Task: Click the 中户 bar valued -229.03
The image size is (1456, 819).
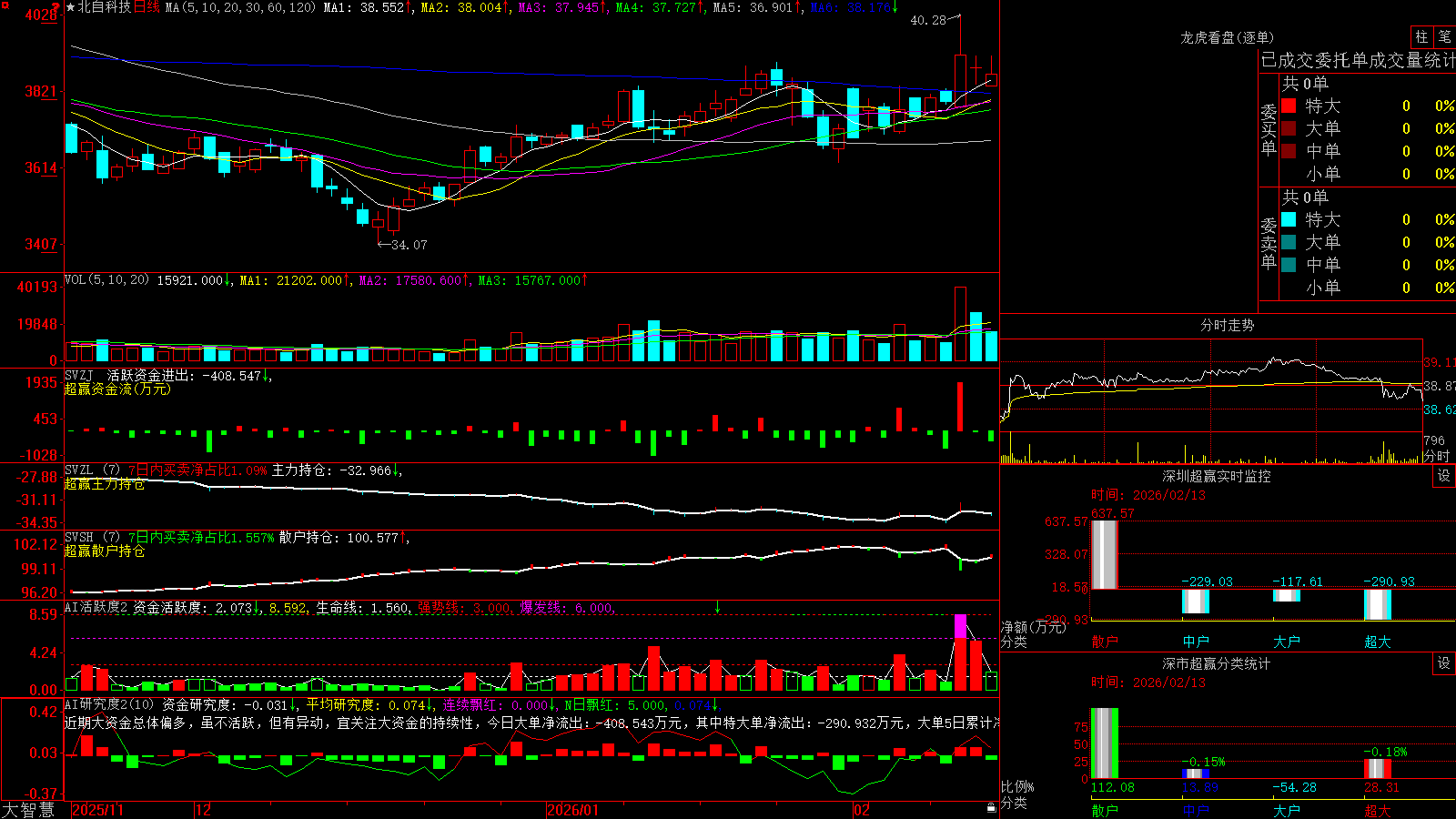Action: coord(1196,602)
